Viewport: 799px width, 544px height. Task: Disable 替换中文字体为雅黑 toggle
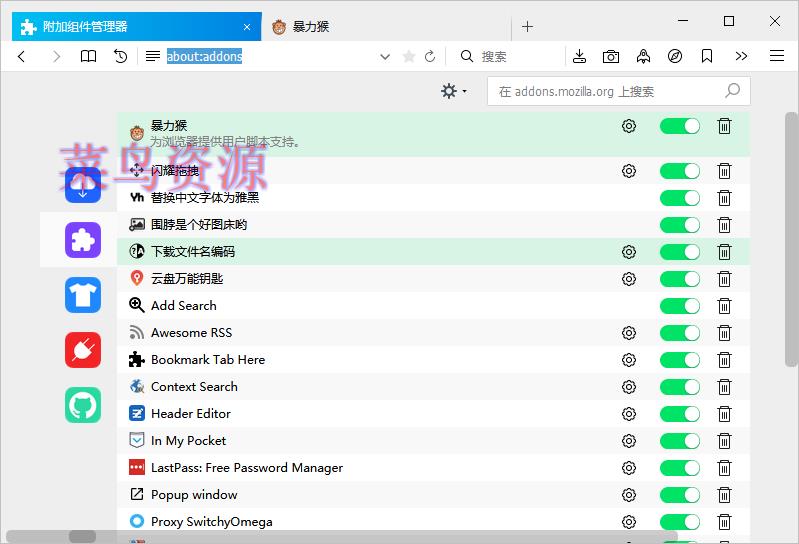(x=680, y=198)
